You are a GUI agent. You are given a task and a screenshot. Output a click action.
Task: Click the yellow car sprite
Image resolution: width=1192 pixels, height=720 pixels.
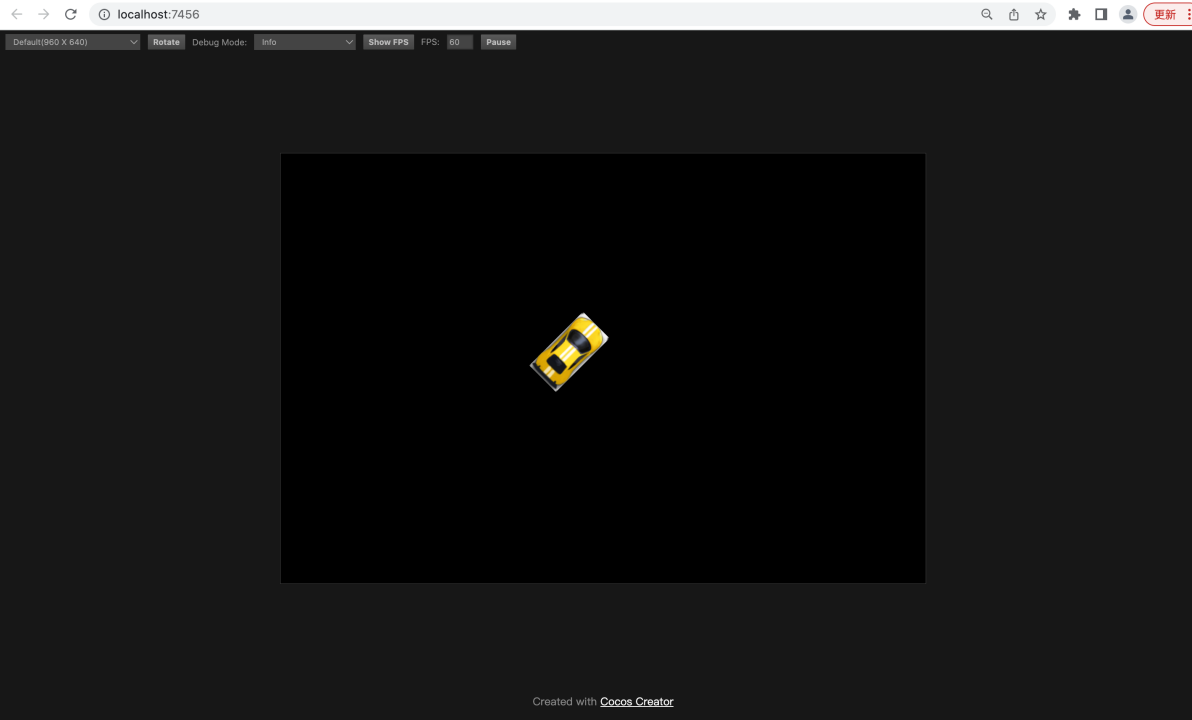(569, 352)
